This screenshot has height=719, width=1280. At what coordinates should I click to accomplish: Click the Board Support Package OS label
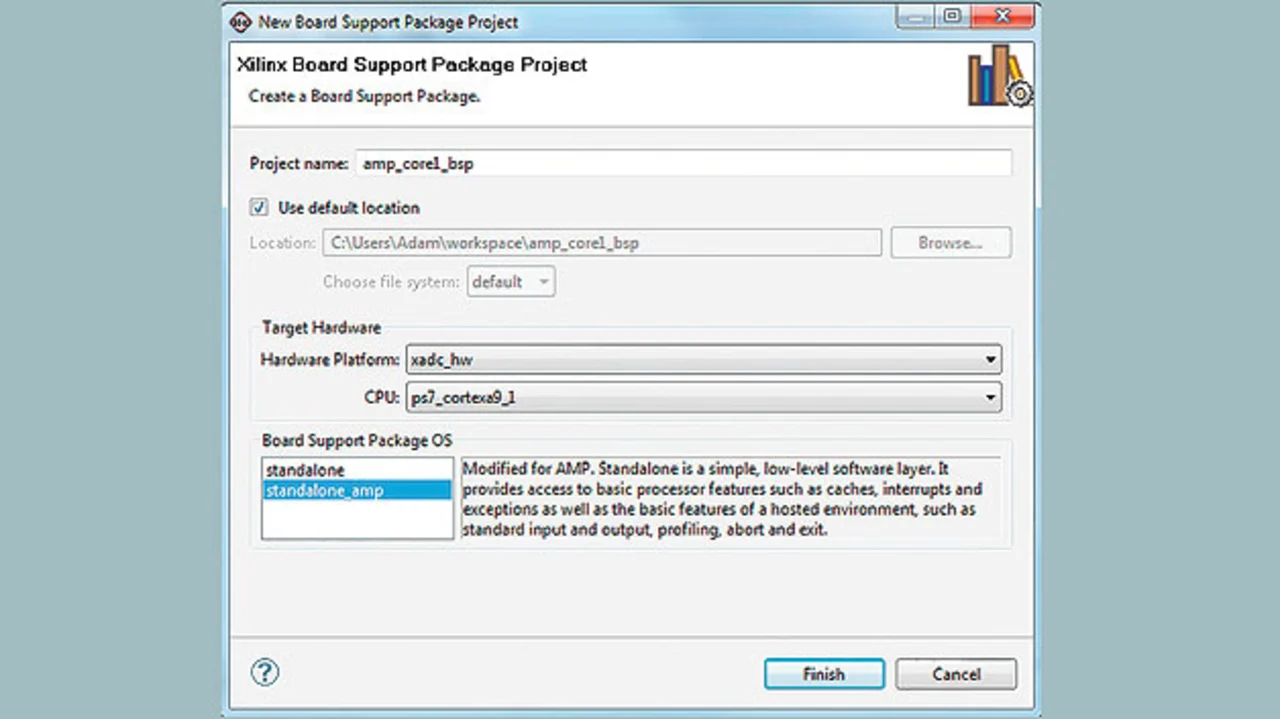[357, 440]
